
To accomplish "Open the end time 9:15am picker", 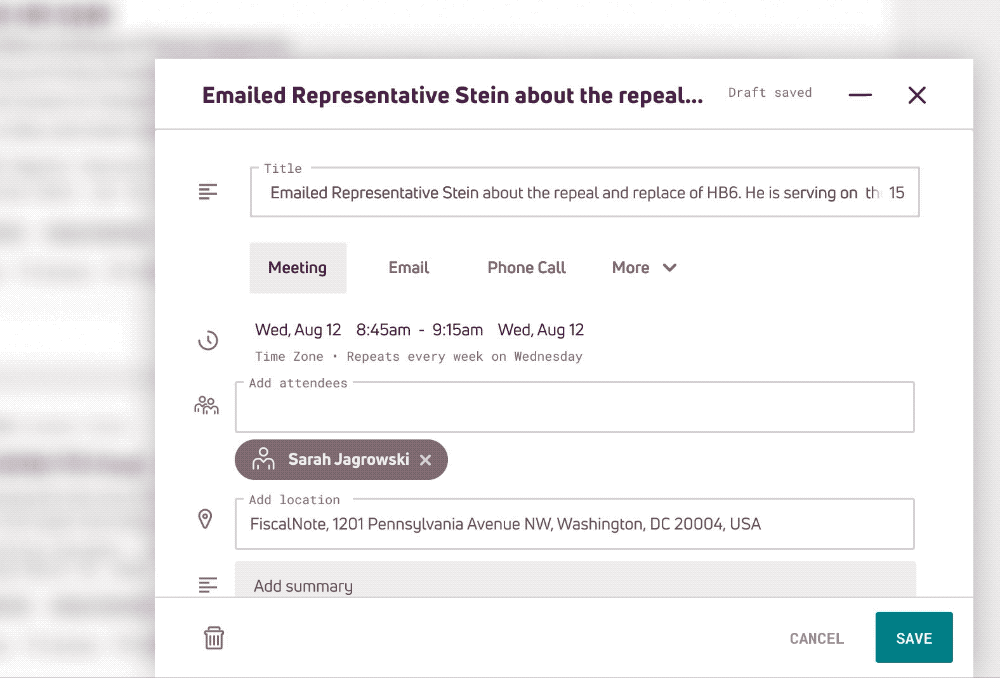I will click(x=458, y=330).
